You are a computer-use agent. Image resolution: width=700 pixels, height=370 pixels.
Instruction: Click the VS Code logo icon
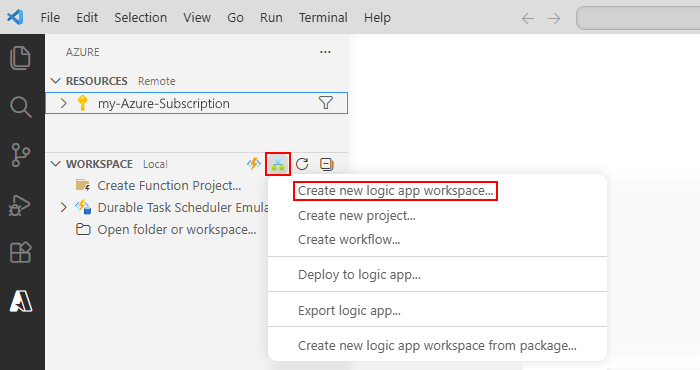15,17
